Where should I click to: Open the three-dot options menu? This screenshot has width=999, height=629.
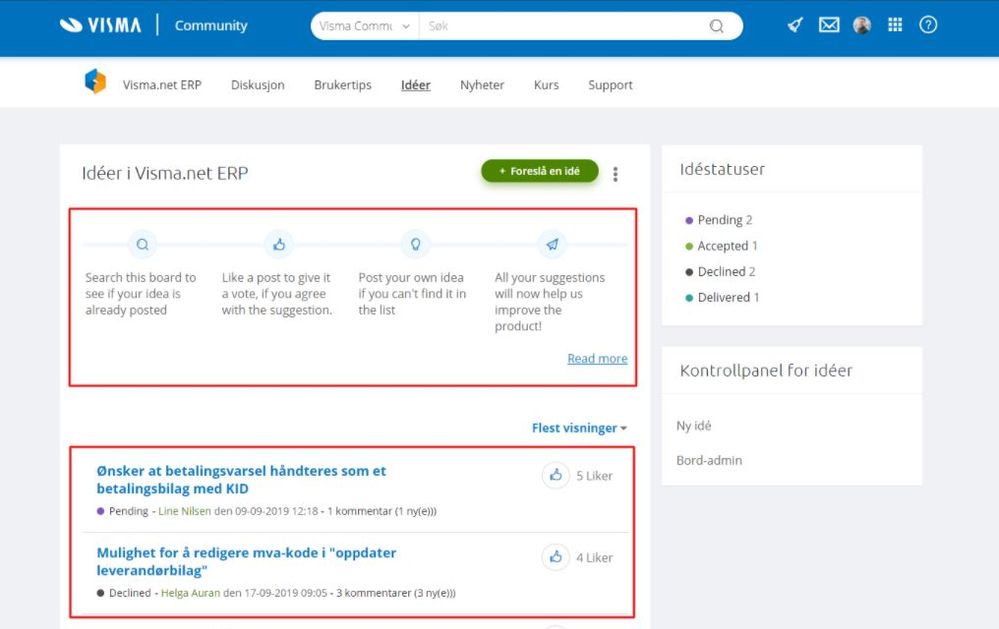click(x=615, y=174)
